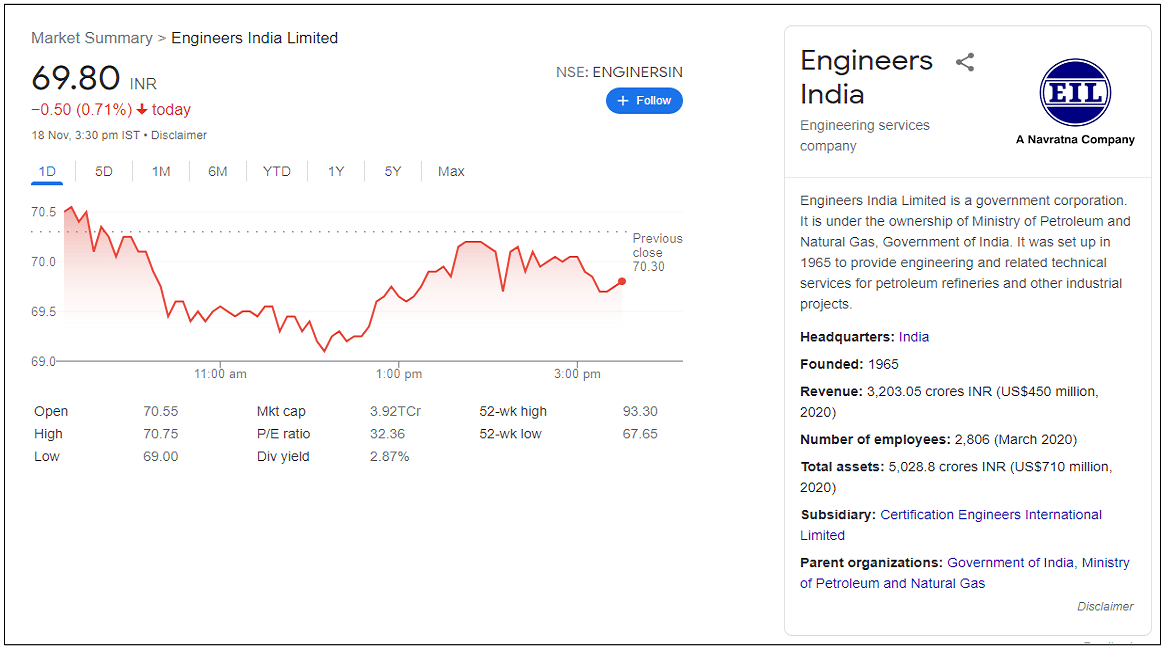Click the EIL company logo

point(1075,93)
